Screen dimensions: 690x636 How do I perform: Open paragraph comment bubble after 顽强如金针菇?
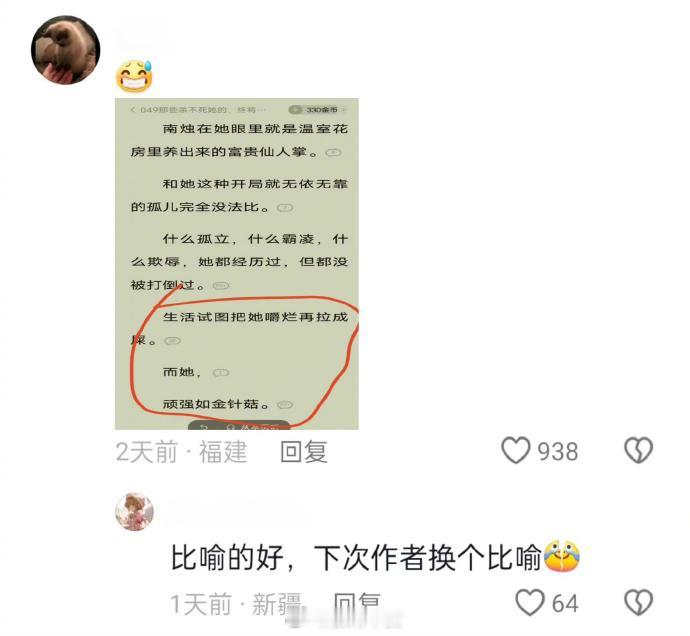click(285, 404)
